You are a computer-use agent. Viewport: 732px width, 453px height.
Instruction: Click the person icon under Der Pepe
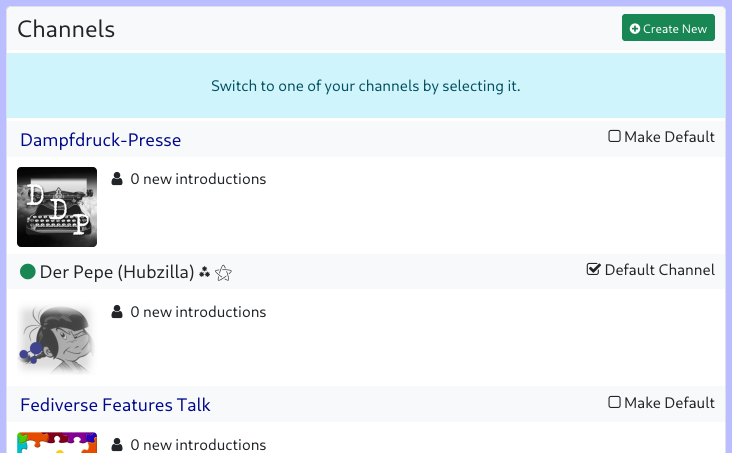pyautogui.click(x=117, y=312)
